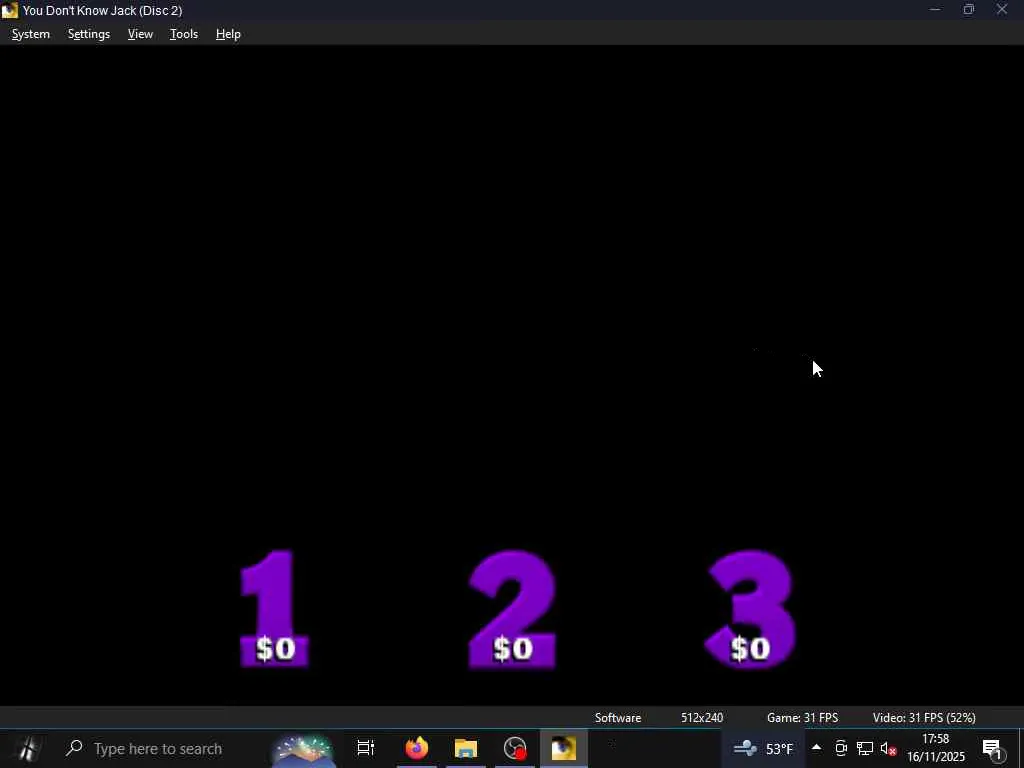Click player 1's $0 score

point(275,649)
